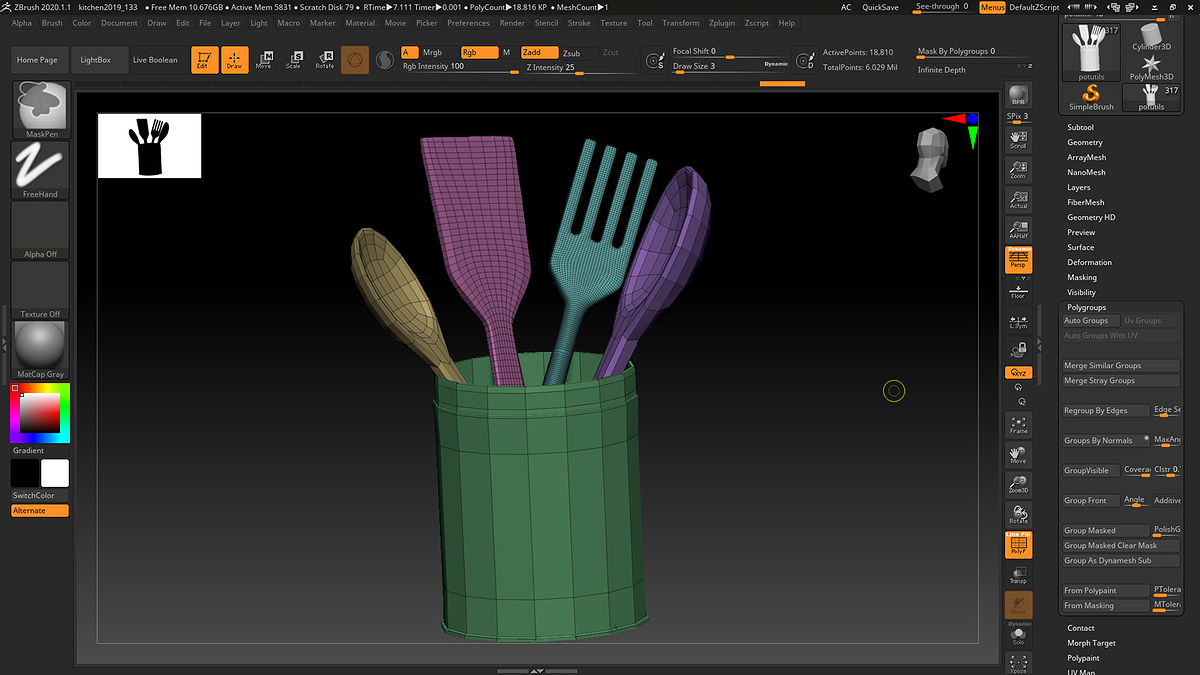
Task: Pick a color in the color picker square
Action: pyautogui.click(x=39, y=413)
